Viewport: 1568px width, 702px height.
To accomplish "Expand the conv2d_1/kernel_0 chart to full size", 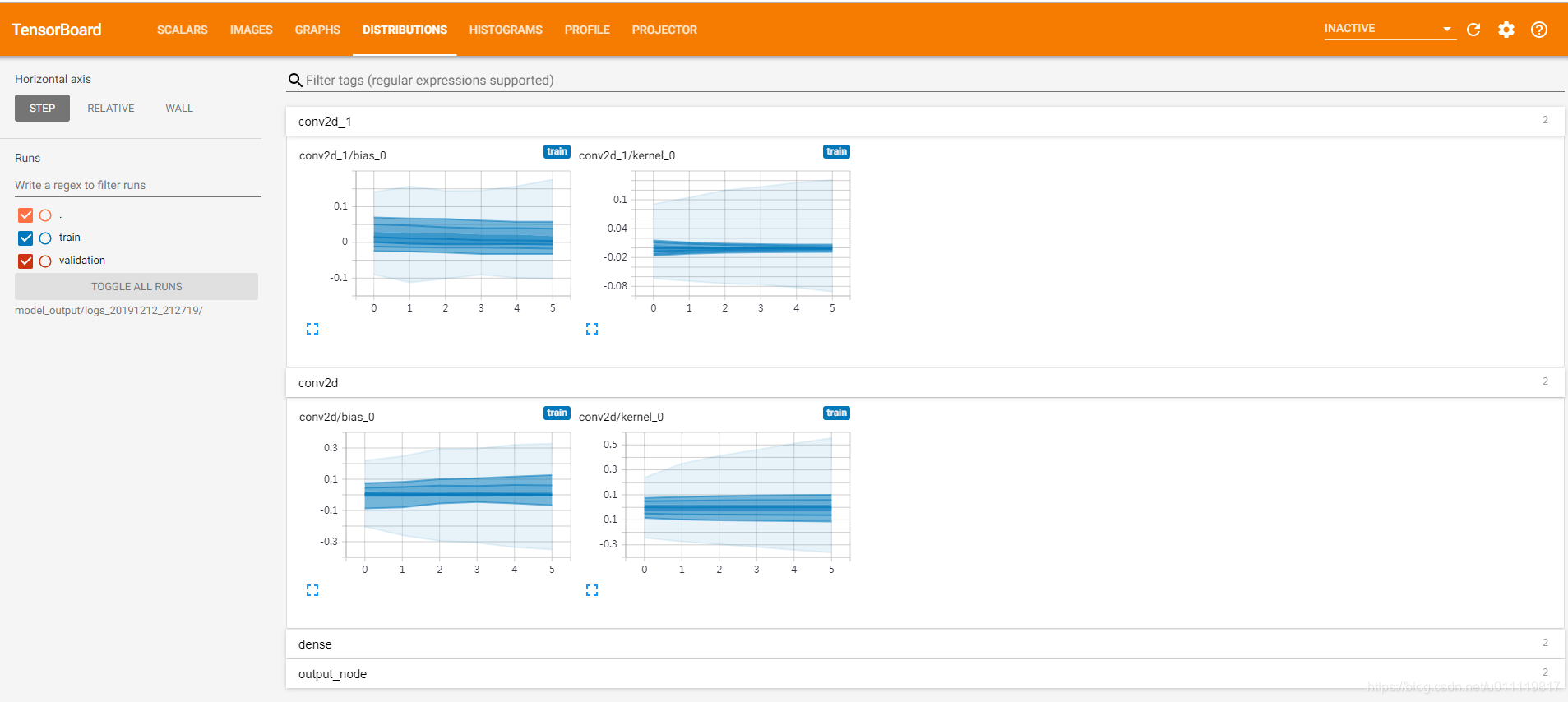I will pyautogui.click(x=592, y=329).
